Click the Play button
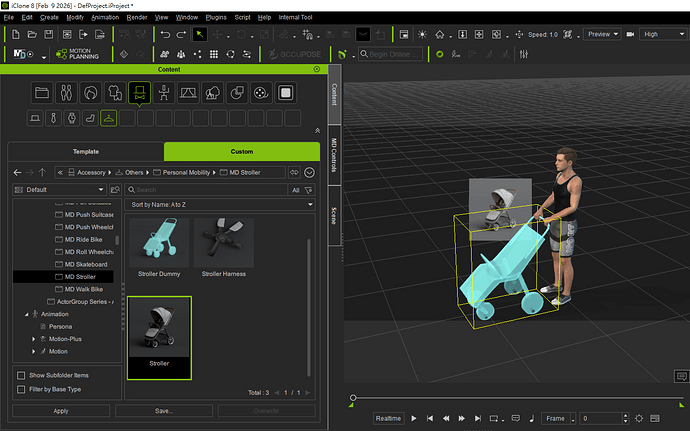 414,418
